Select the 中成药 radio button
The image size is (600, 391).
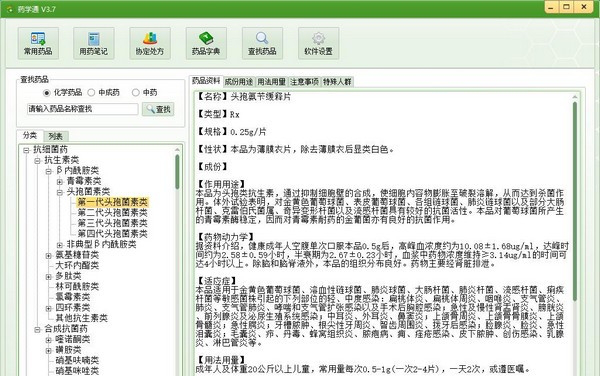pos(91,93)
